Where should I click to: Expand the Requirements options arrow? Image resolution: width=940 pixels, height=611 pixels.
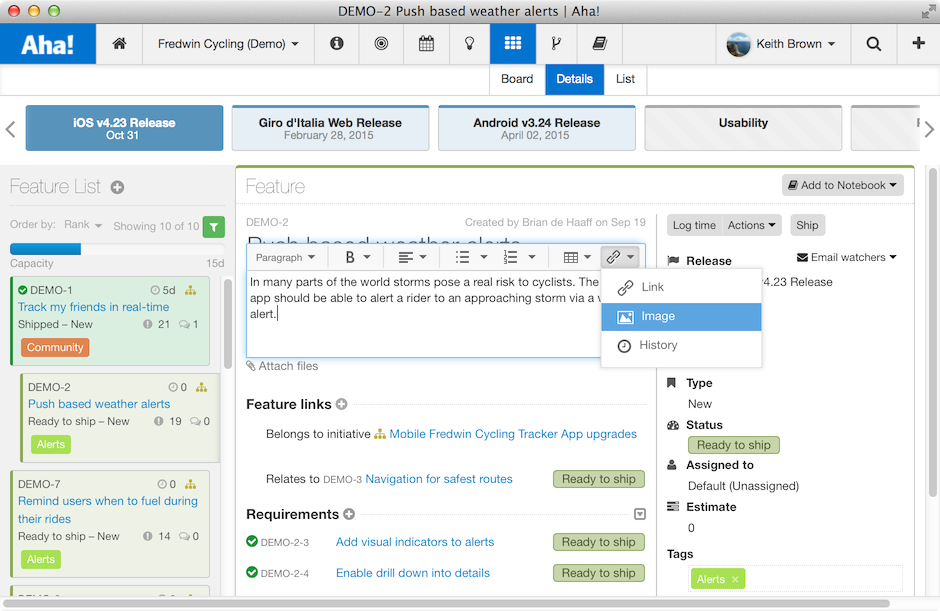pyautogui.click(x=640, y=514)
